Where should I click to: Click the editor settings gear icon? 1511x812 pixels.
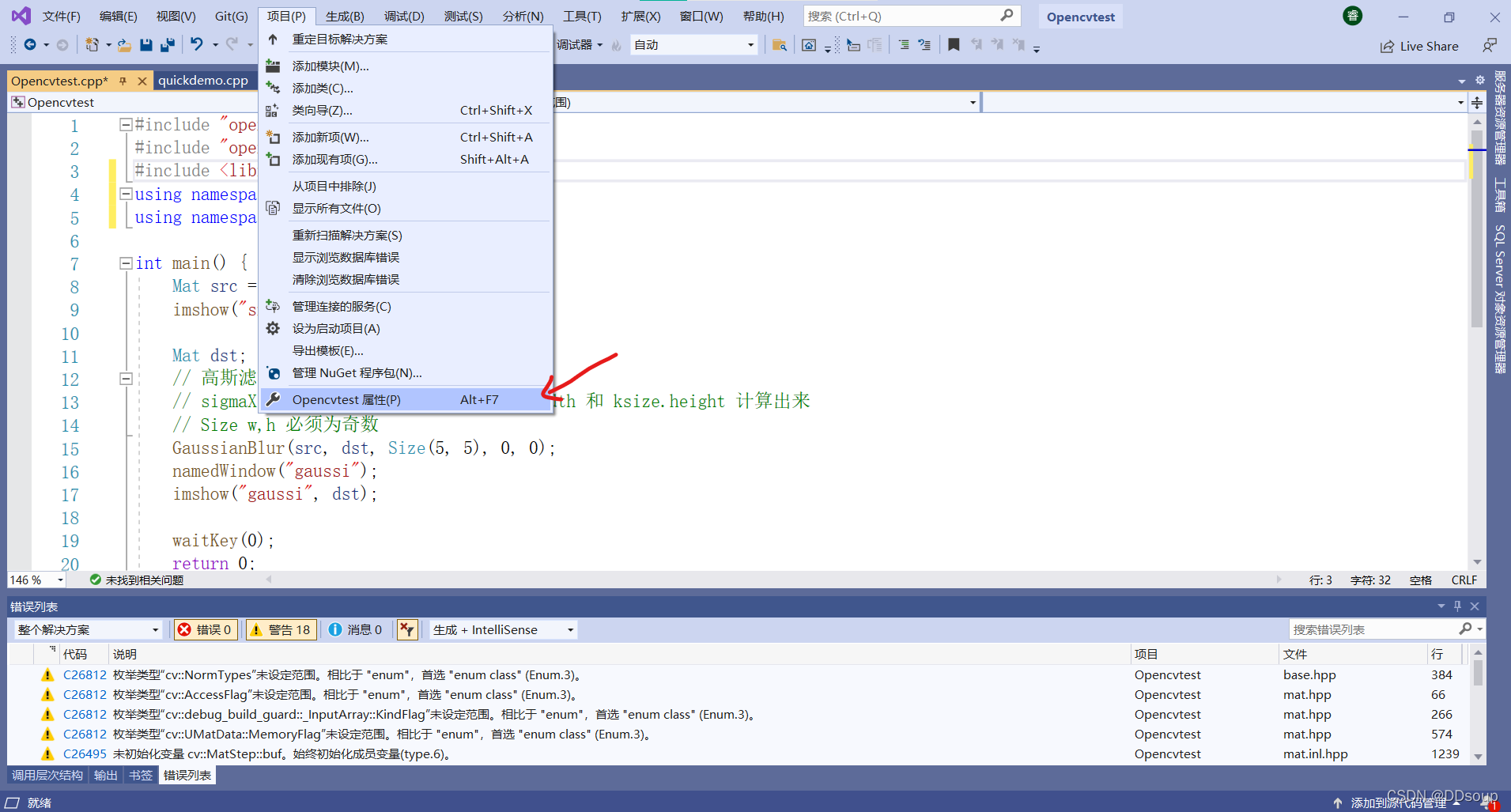coord(1480,81)
